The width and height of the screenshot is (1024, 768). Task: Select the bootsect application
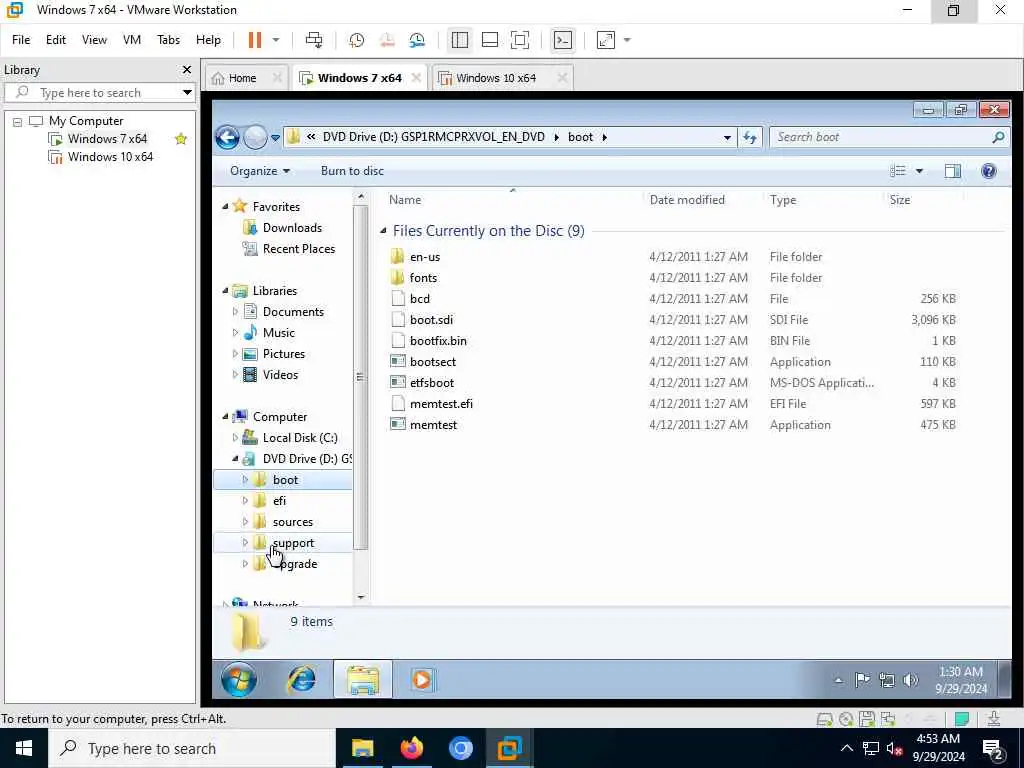pos(432,361)
